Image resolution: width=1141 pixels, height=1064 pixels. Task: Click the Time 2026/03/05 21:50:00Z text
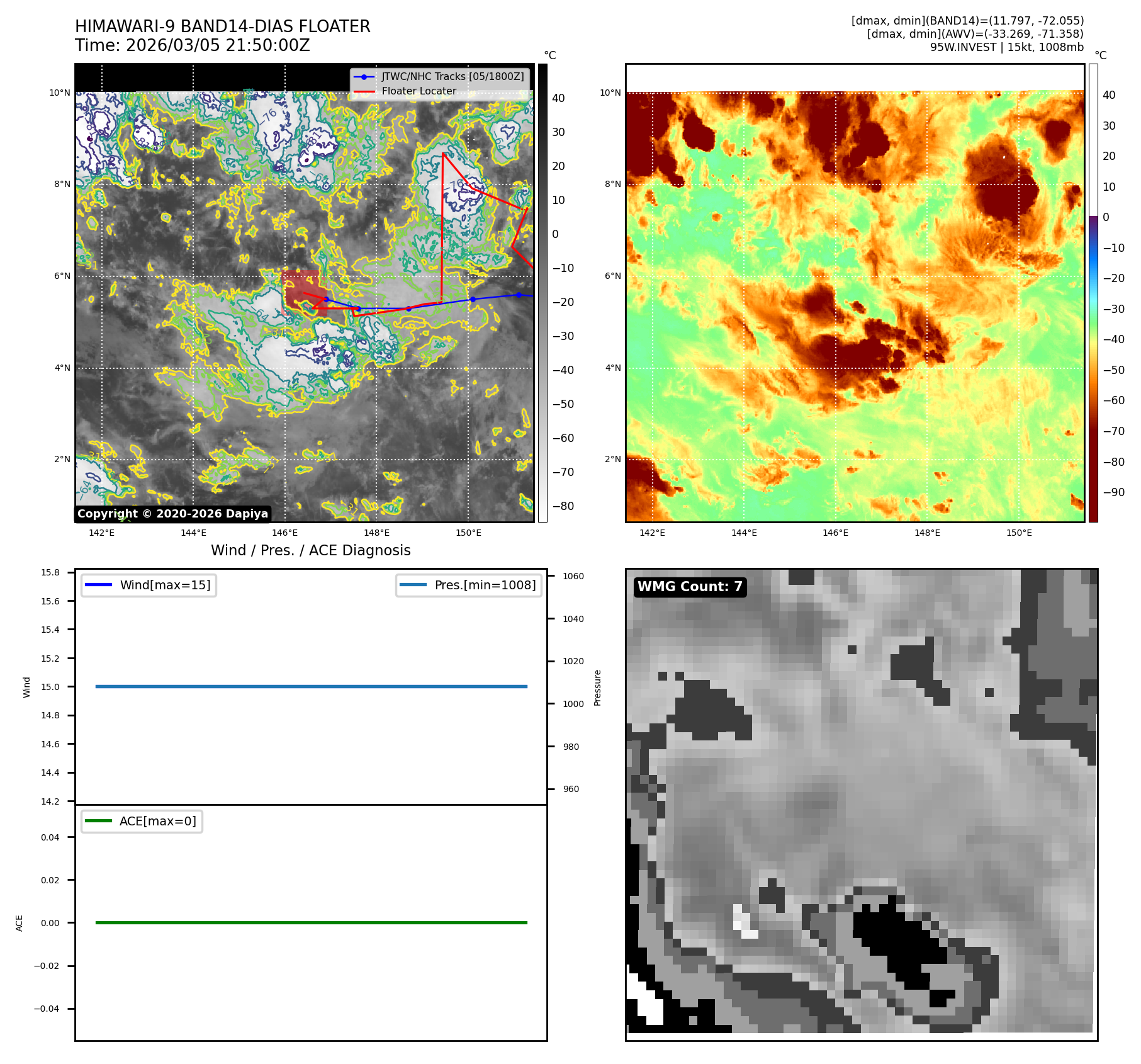[x=192, y=45]
